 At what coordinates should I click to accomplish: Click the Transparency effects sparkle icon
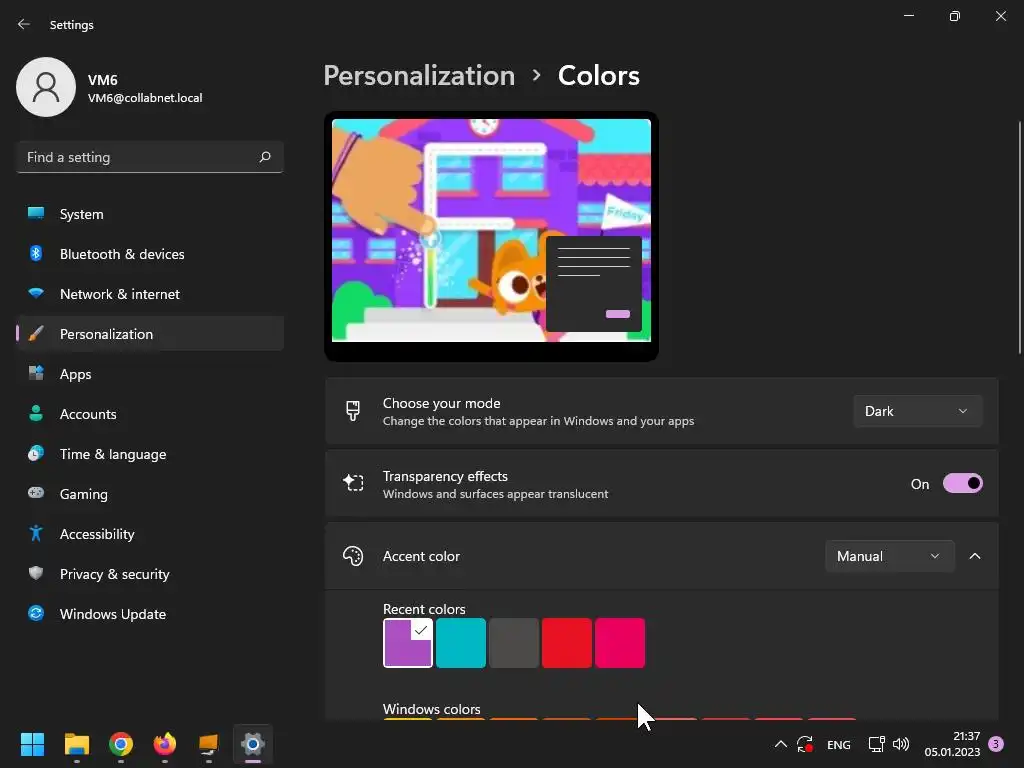tap(353, 483)
